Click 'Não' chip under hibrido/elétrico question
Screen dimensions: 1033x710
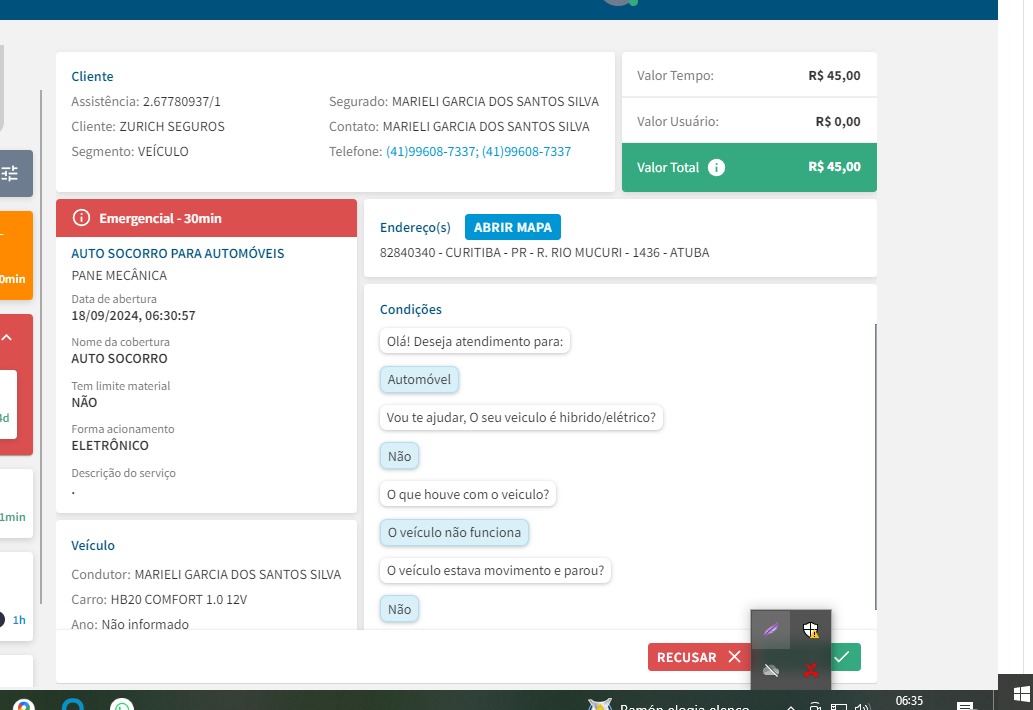[x=399, y=456]
